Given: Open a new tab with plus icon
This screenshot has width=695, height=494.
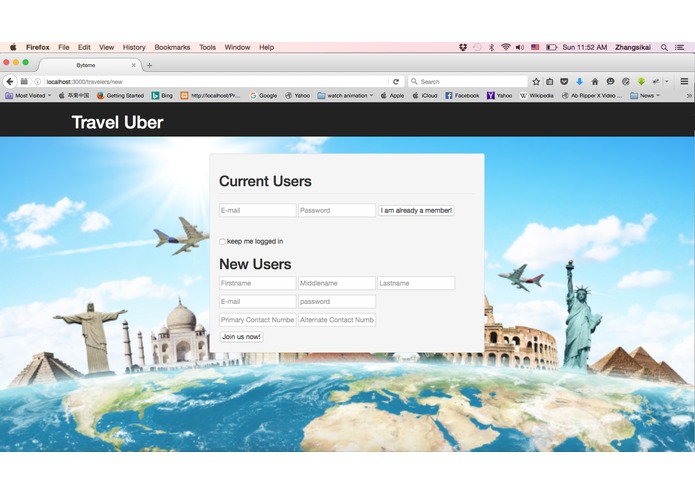Looking at the screenshot, I should point(149,65).
